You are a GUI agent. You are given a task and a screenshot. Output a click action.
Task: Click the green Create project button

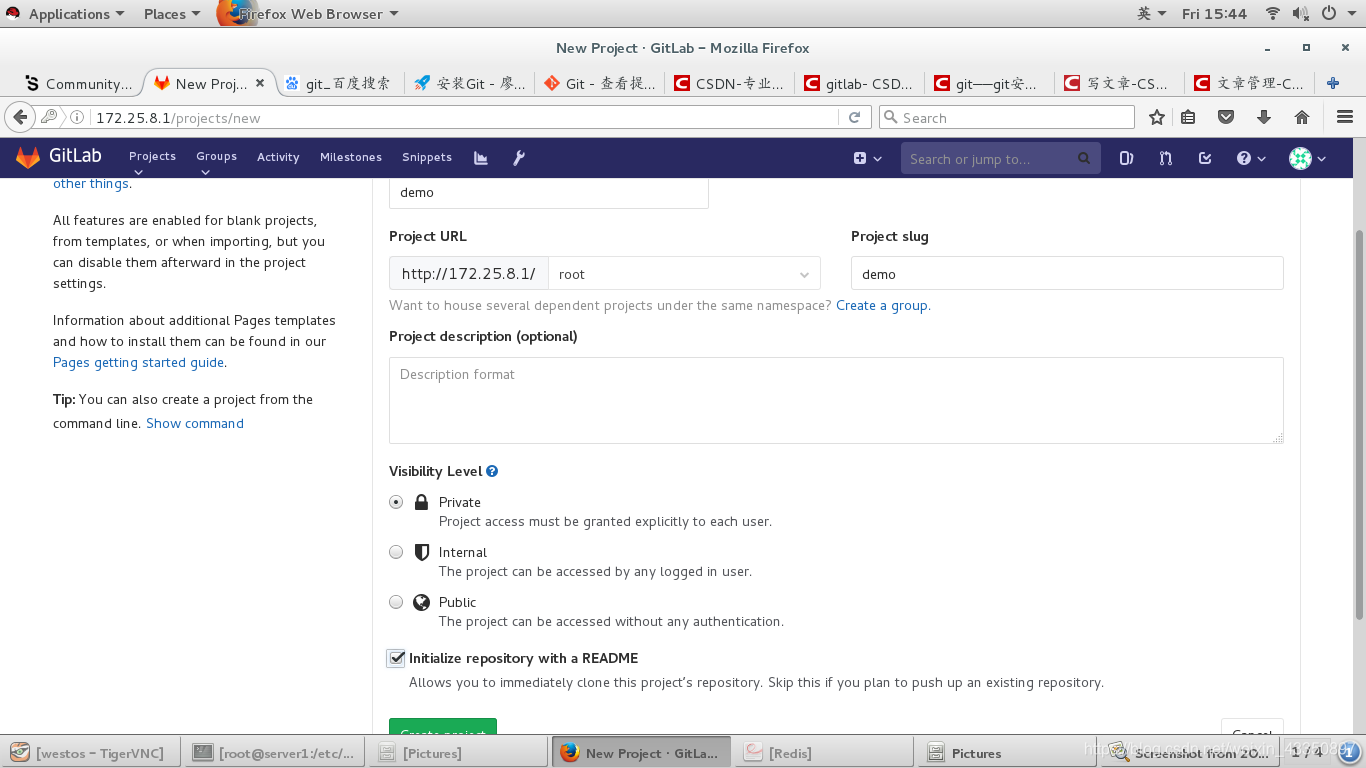click(x=443, y=726)
